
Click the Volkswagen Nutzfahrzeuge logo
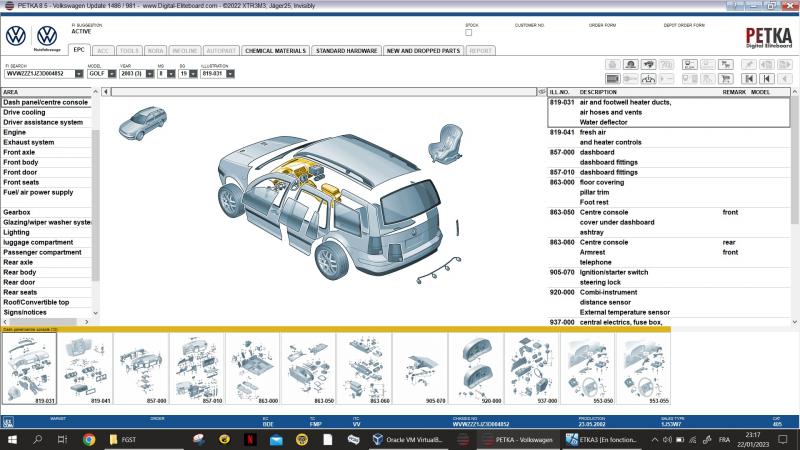pyautogui.click(x=47, y=38)
